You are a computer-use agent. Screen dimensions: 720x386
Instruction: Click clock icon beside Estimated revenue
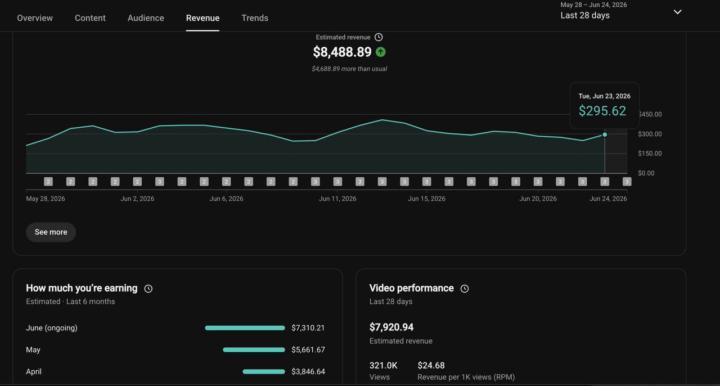click(x=378, y=37)
